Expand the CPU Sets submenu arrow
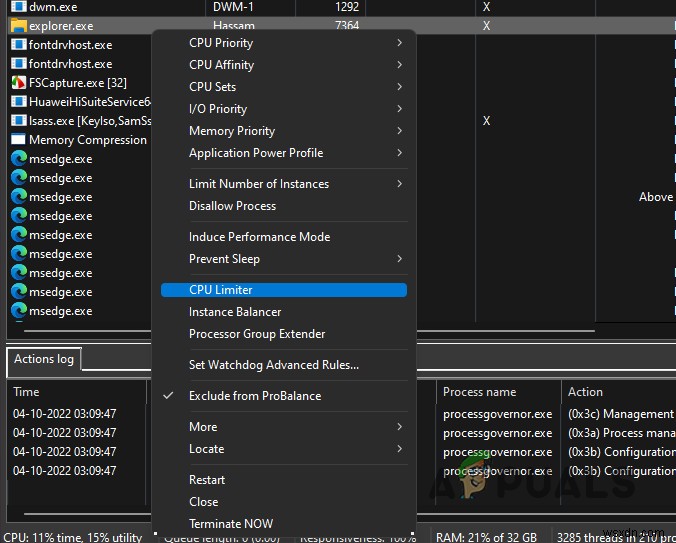The width and height of the screenshot is (676, 543). (x=399, y=87)
